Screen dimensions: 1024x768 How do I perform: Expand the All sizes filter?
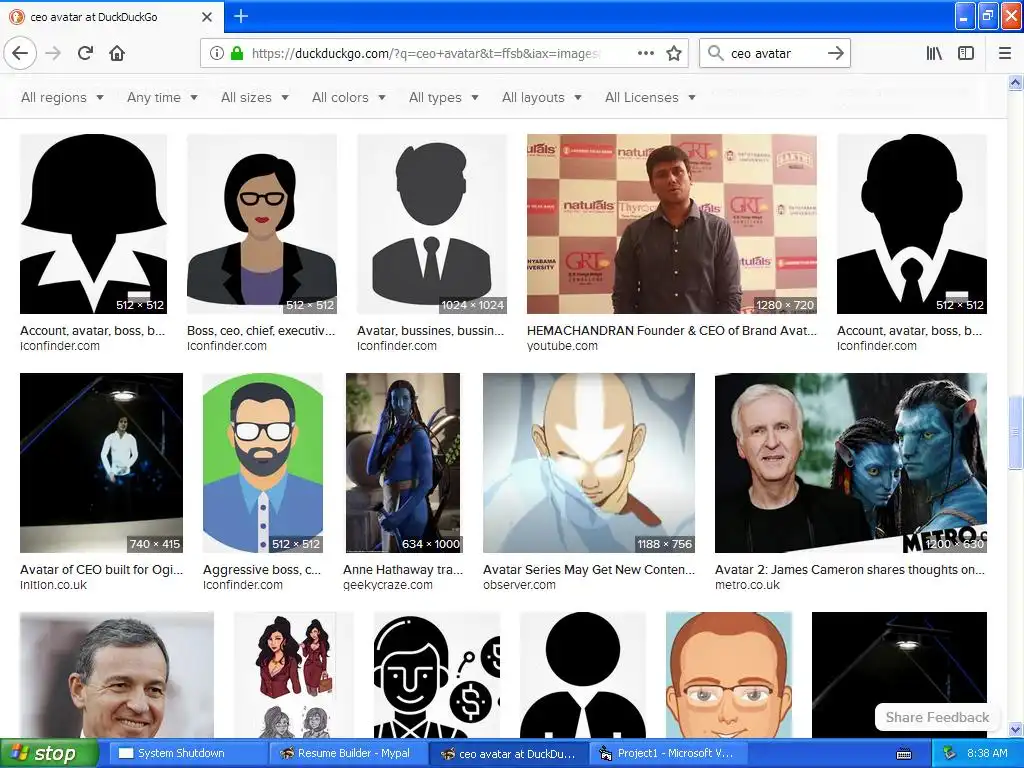(255, 97)
